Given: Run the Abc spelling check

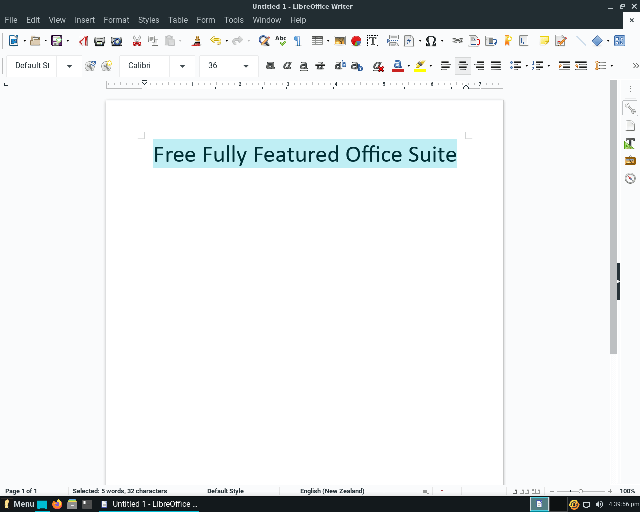Looking at the screenshot, I should (x=281, y=41).
